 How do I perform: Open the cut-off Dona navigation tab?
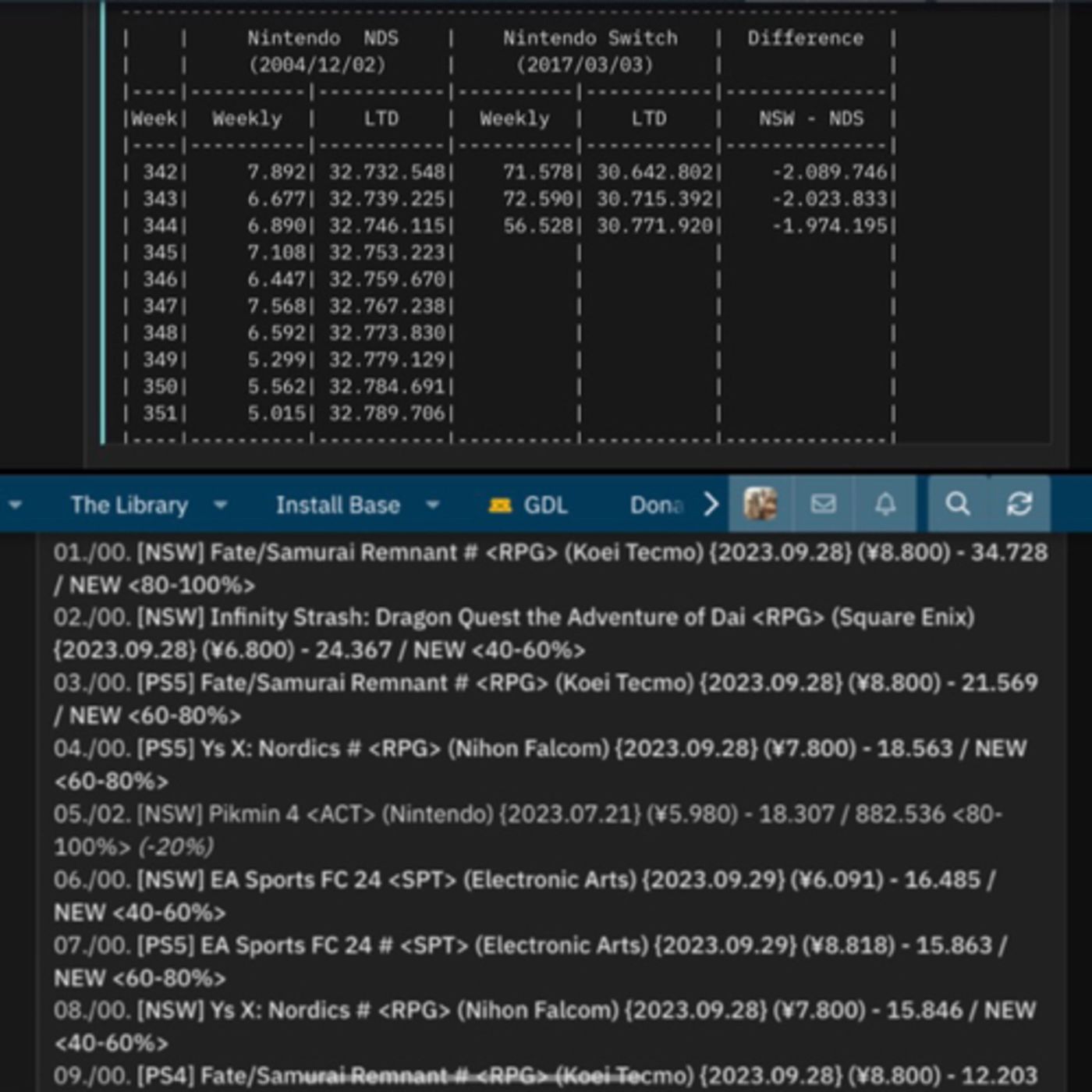657,505
